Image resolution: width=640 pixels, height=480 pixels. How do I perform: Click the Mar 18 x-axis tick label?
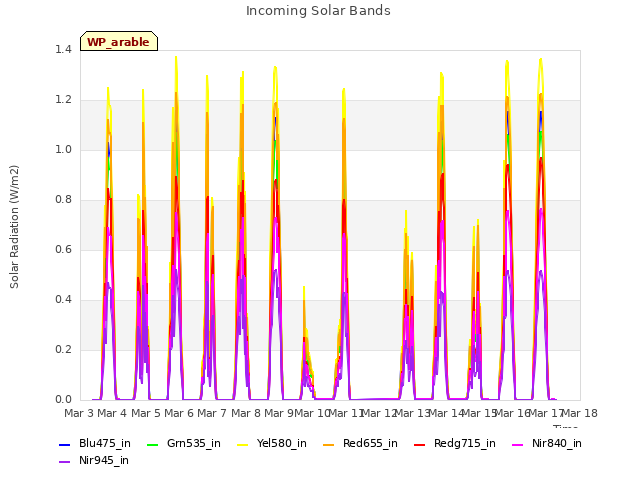580,413
